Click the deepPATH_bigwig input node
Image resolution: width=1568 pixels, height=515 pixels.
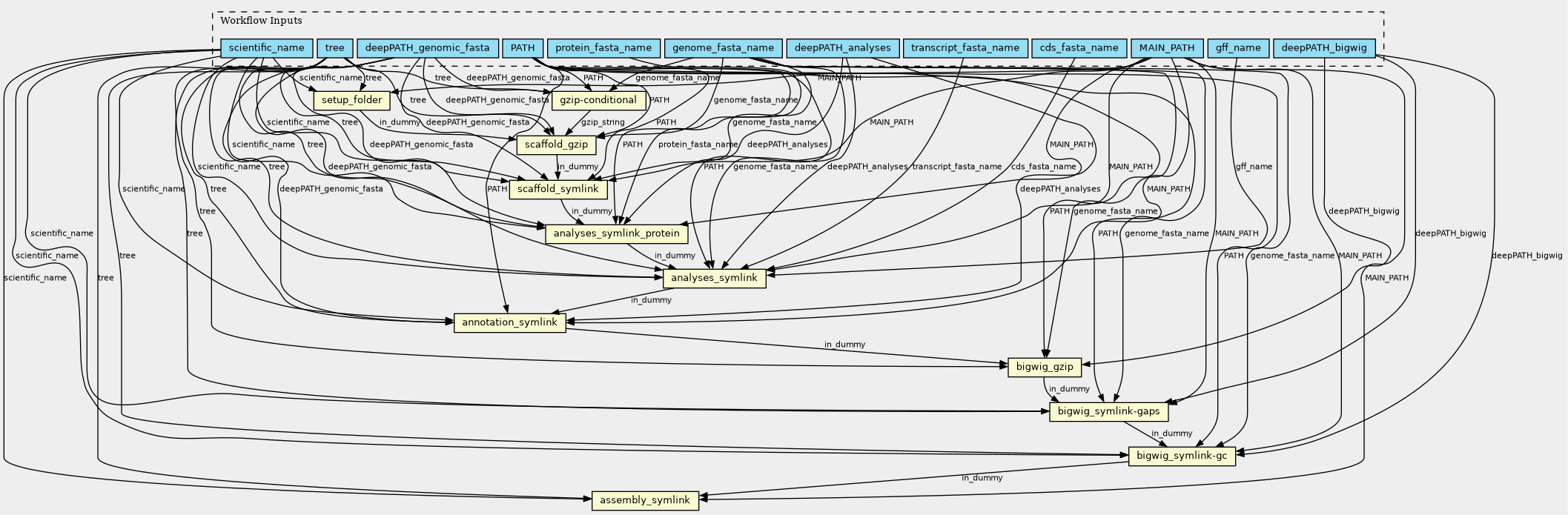(x=1324, y=48)
